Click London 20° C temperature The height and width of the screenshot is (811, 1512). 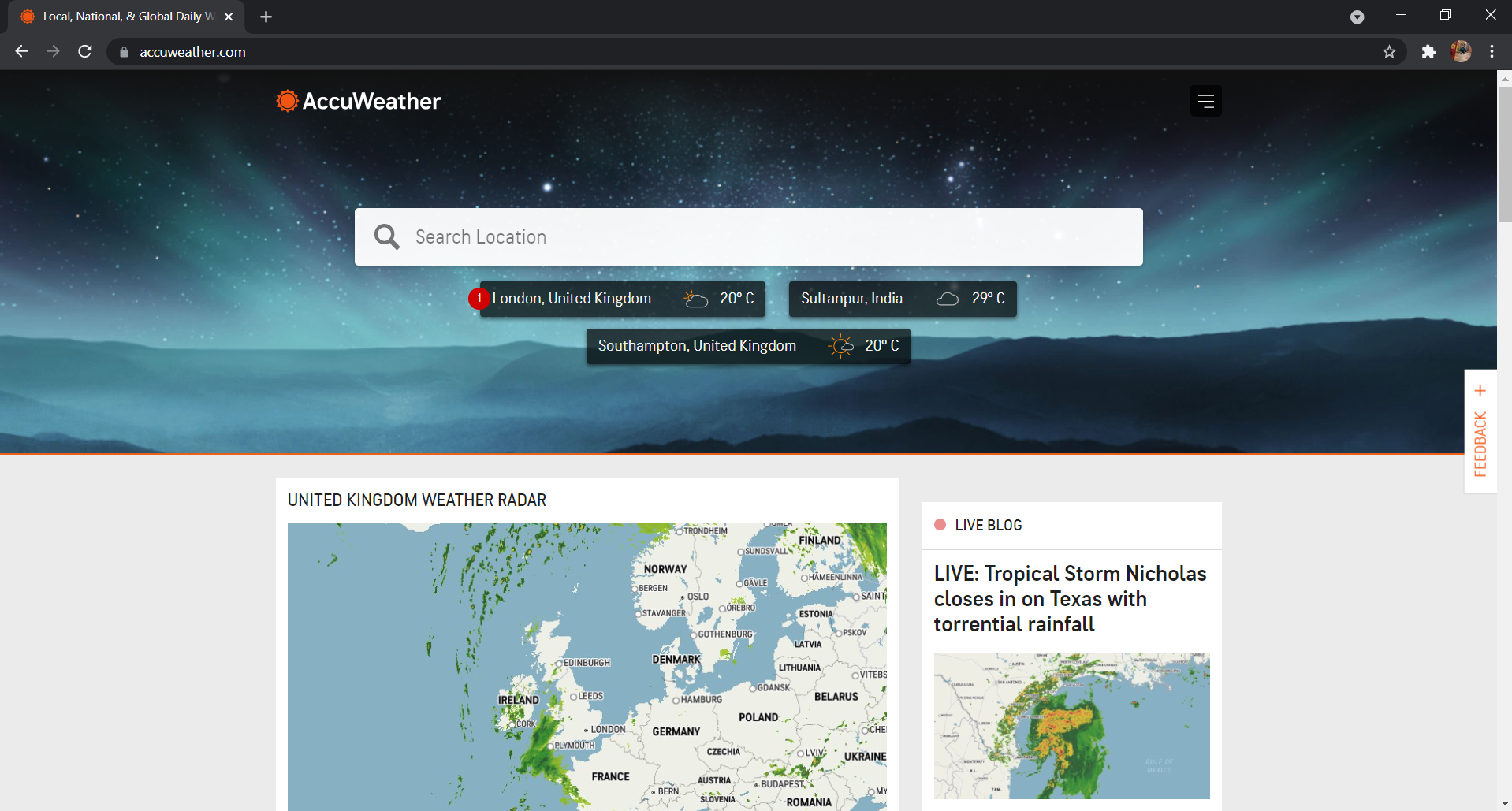pos(737,299)
